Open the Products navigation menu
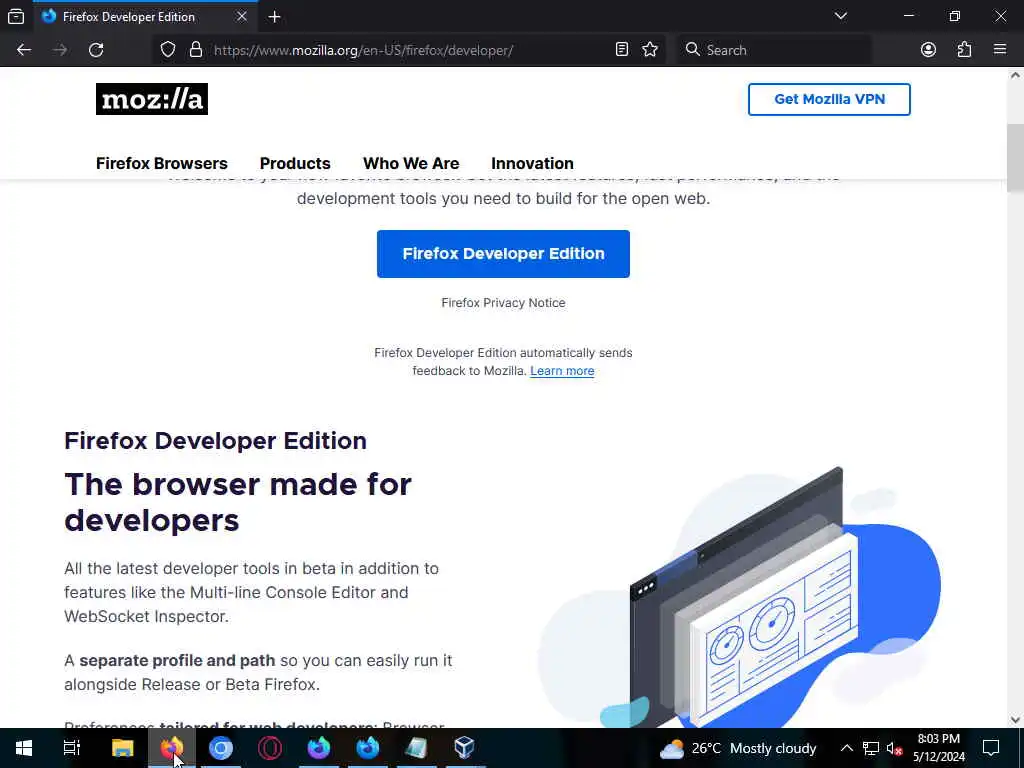 click(295, 163)
